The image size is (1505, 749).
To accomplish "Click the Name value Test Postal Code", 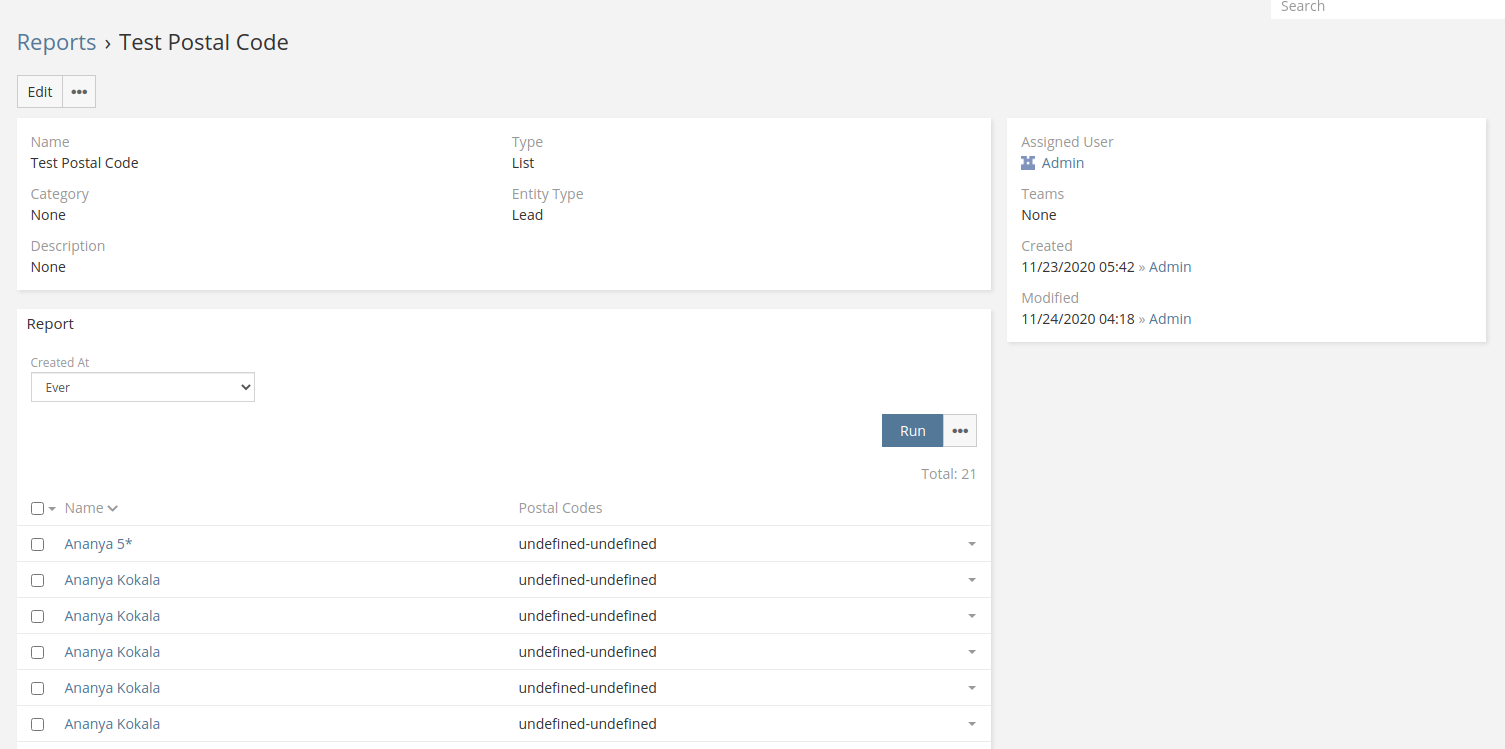I will coord(85,163).
